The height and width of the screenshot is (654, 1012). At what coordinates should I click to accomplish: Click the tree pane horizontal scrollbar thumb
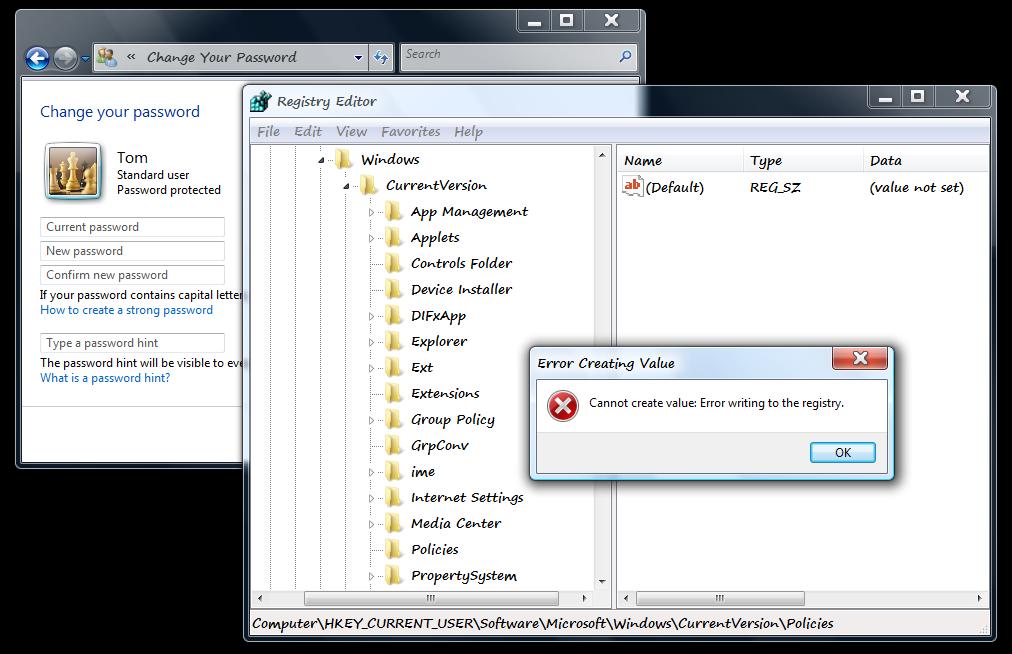[431, 598]
